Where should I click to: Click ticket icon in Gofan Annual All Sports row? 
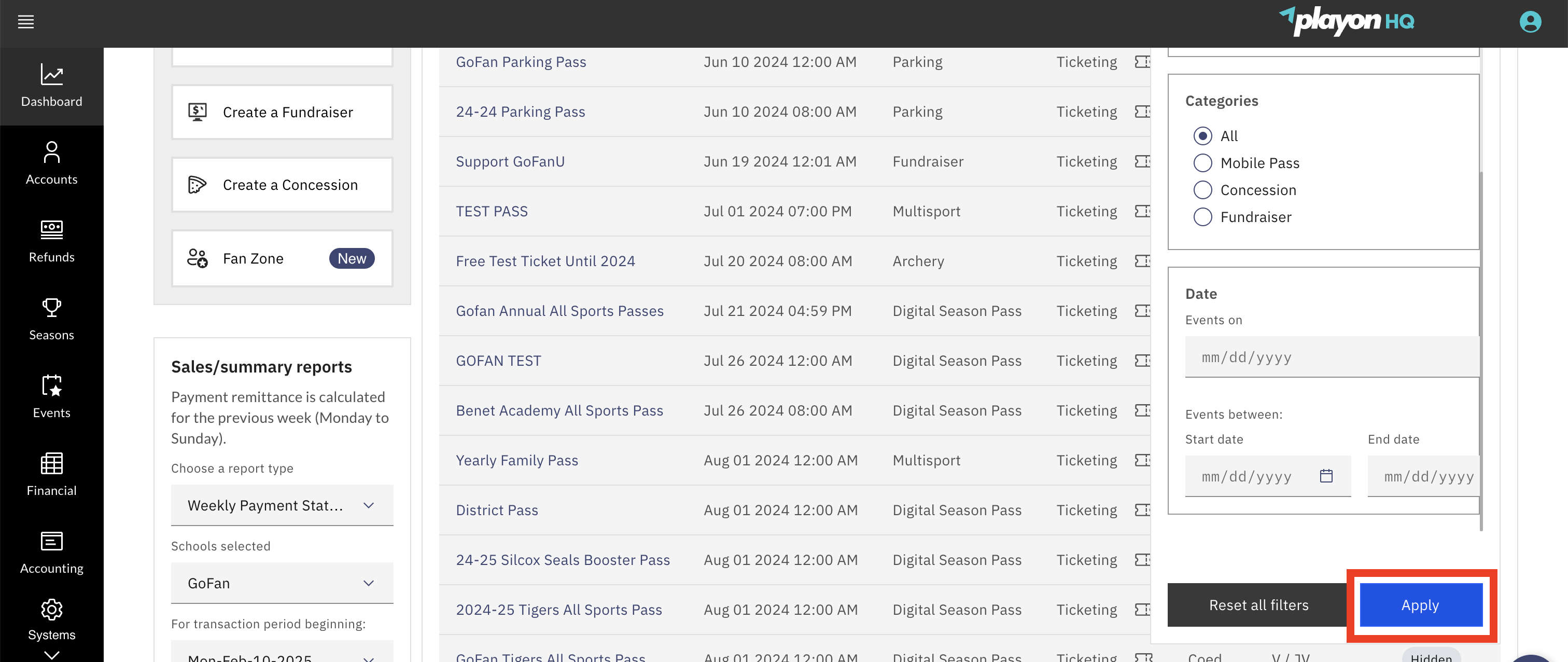(1142, 311)
